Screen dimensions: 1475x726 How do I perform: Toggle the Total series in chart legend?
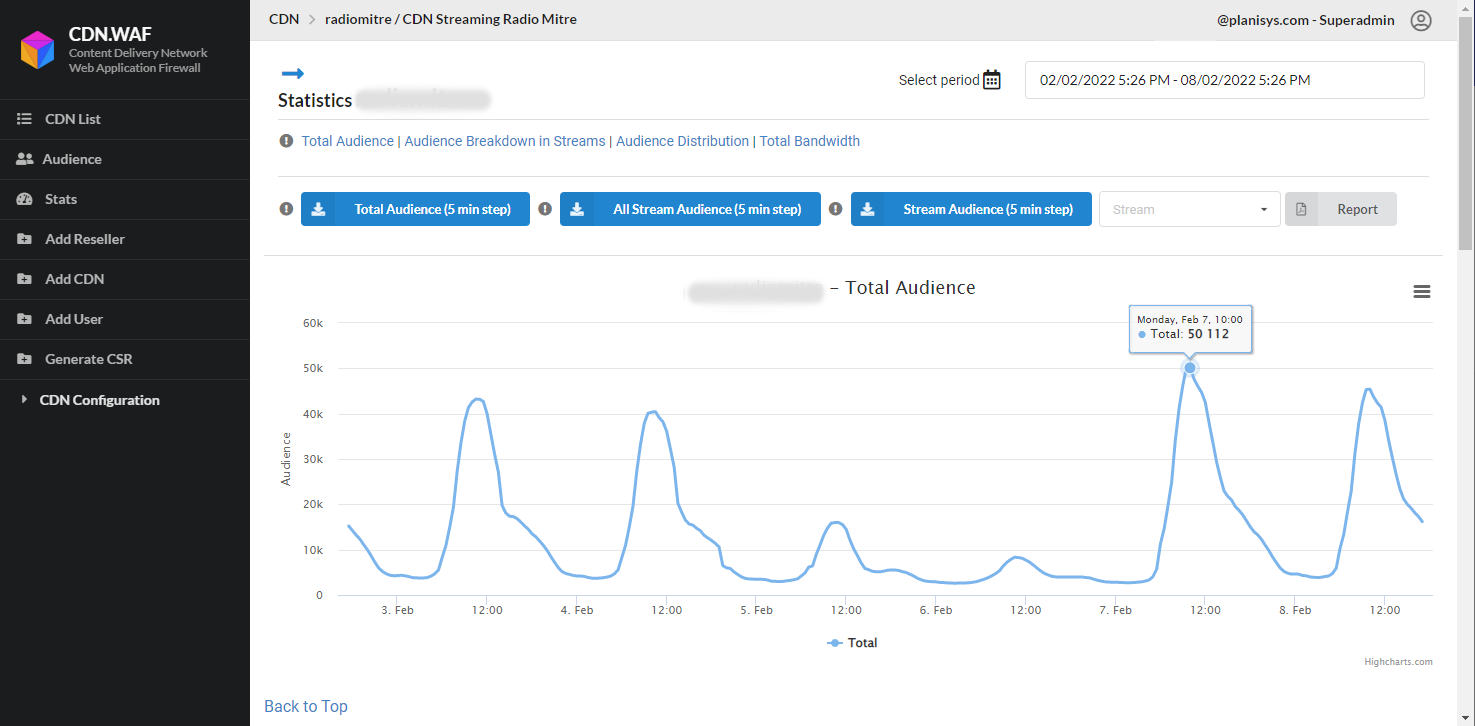(852, 643)
